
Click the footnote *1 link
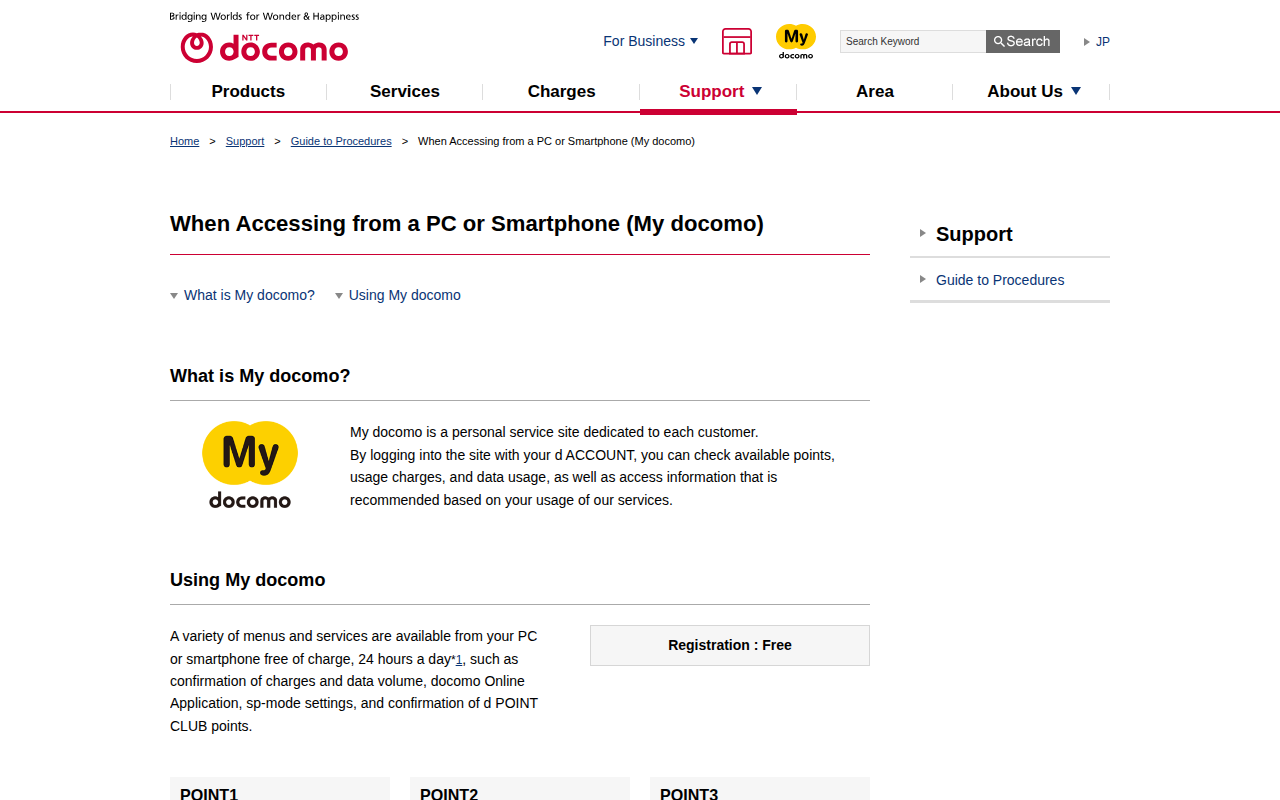(459, 659)
